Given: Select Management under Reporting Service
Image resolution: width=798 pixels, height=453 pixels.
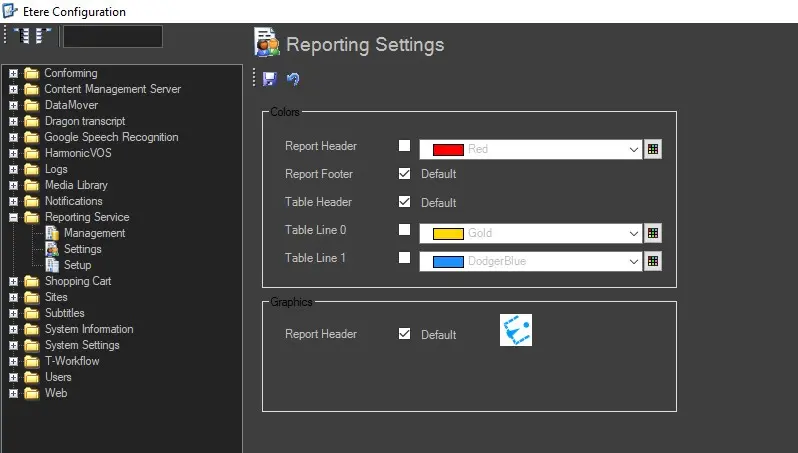Looking at the screenshot, I should click(x=94, y=233).
